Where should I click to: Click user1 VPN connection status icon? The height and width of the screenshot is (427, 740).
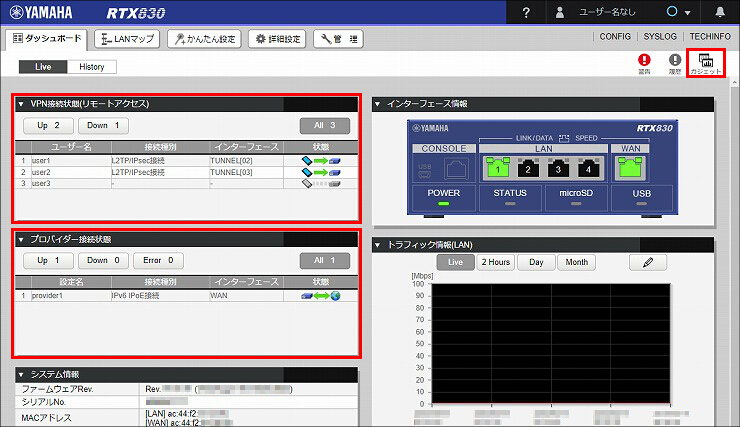coord(320,160)
